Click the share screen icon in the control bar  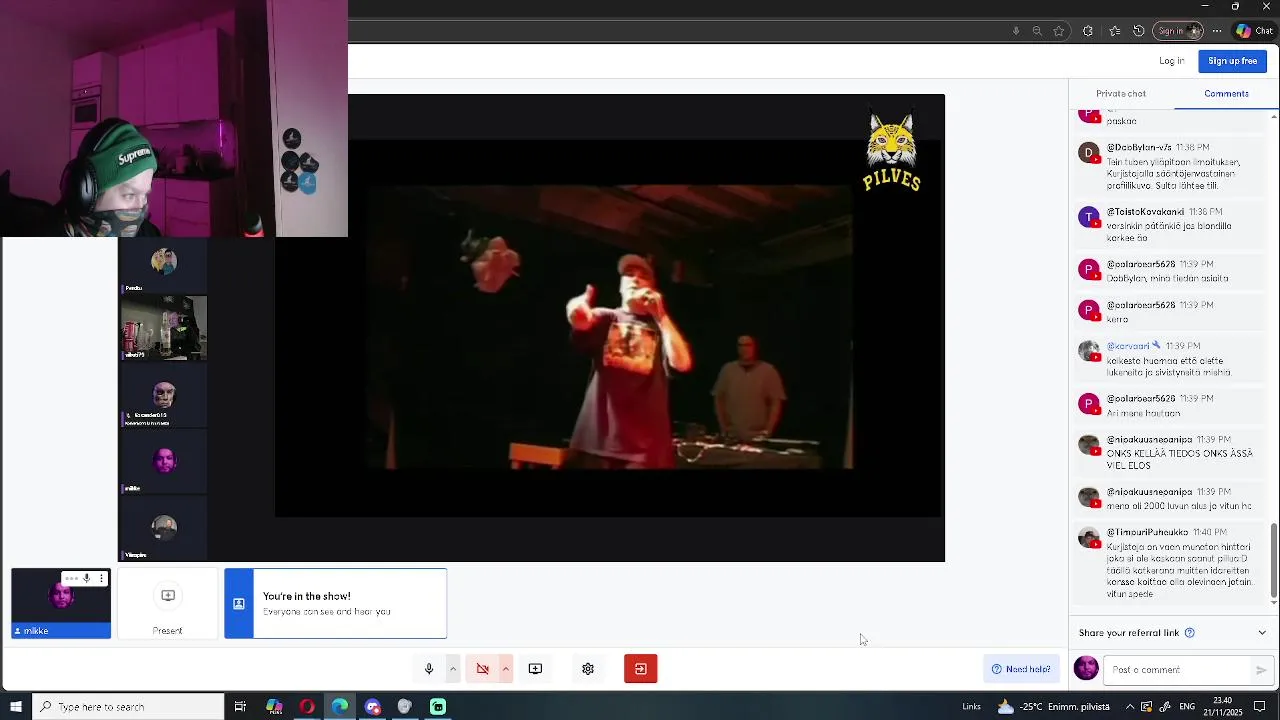[x=535, y=669]
